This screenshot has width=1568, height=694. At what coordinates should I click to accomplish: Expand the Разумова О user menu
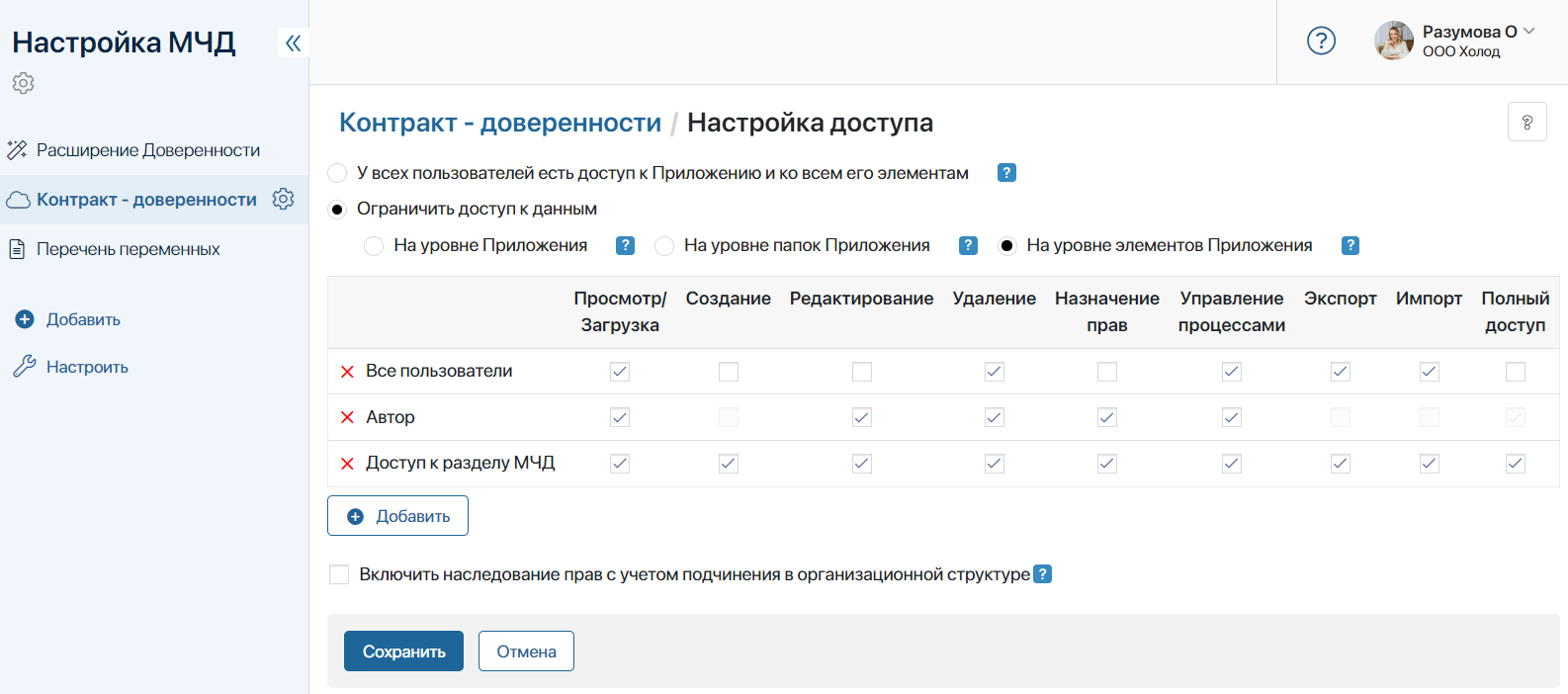[x=1528, y=32]
